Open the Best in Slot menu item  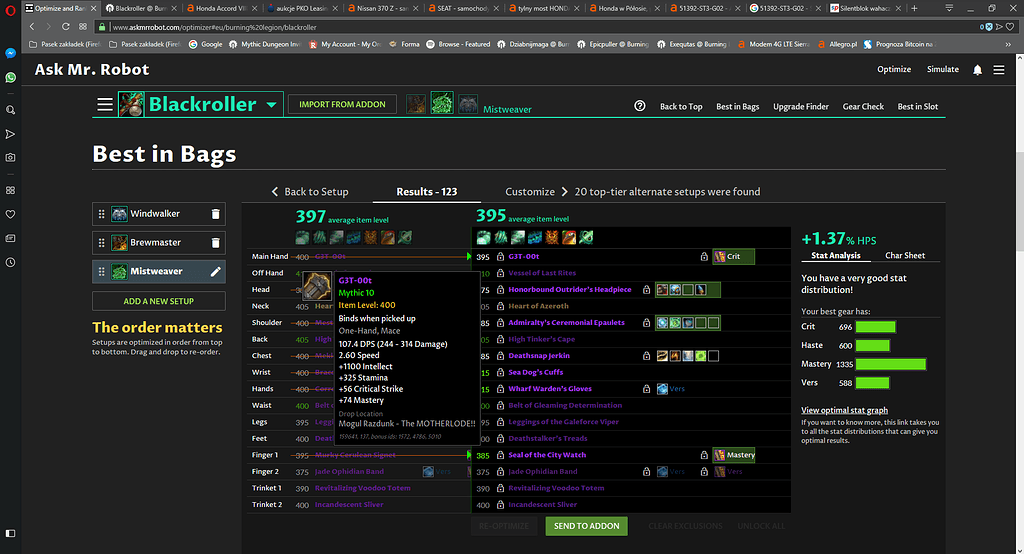point(918,106)
